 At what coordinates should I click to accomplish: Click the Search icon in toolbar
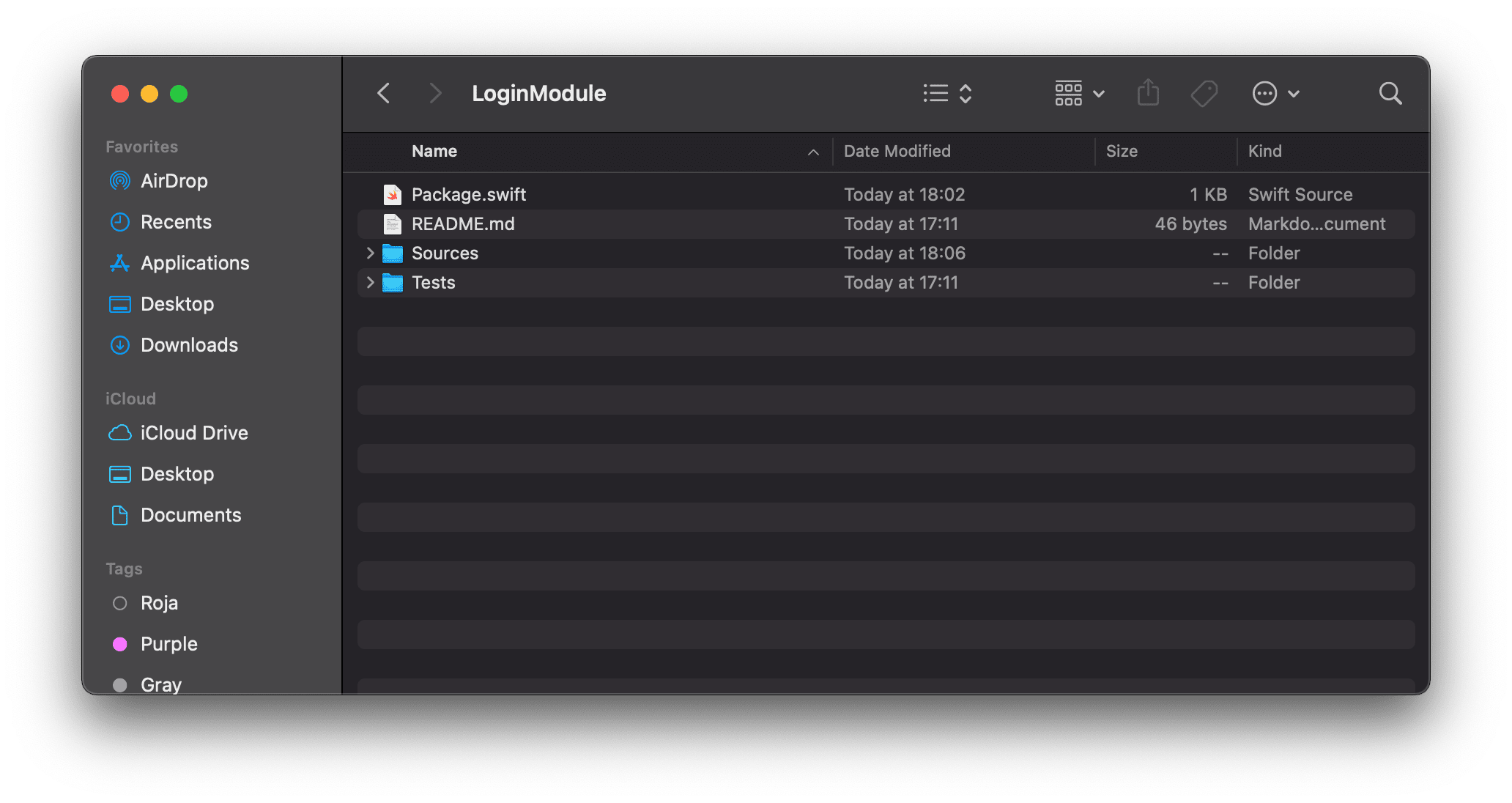point(1390,92)
